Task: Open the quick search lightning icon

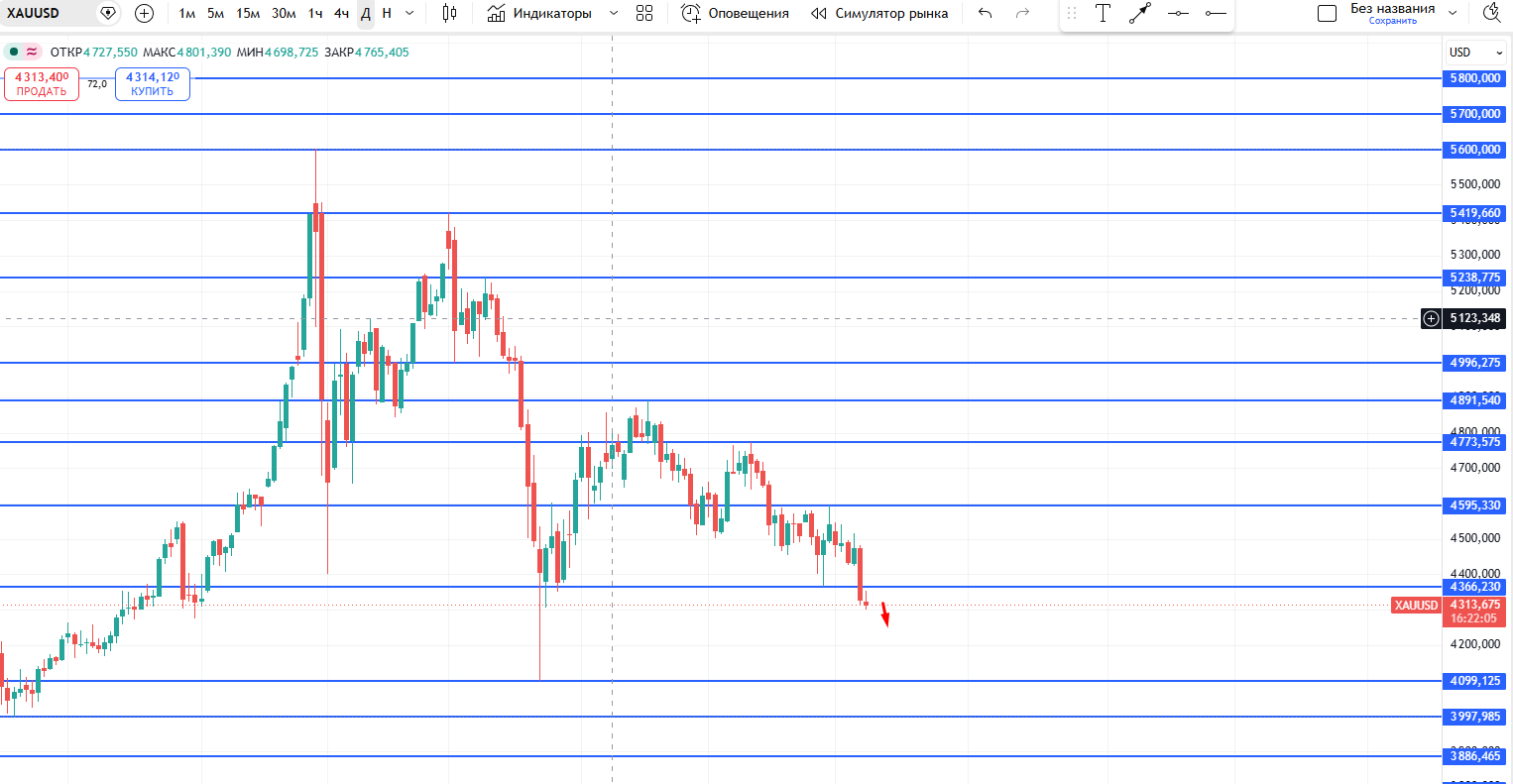Action: point(1492,13)
